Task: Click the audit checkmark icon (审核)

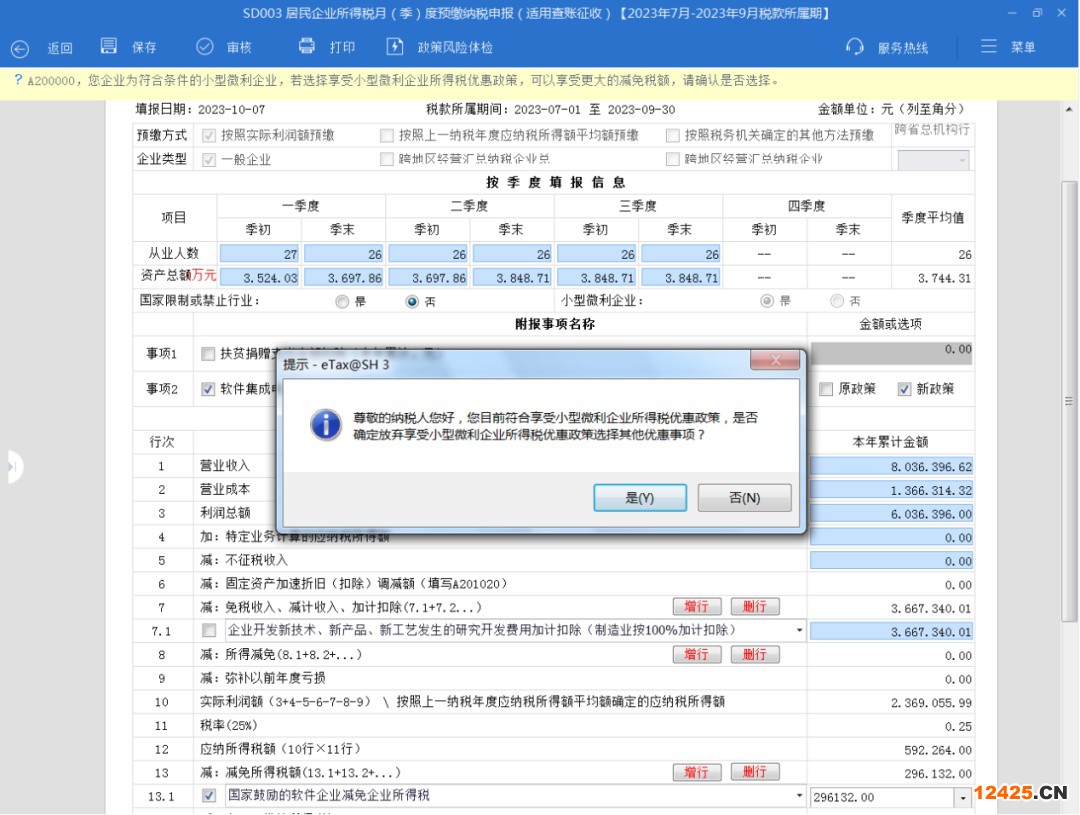Action: pos(205,47)
